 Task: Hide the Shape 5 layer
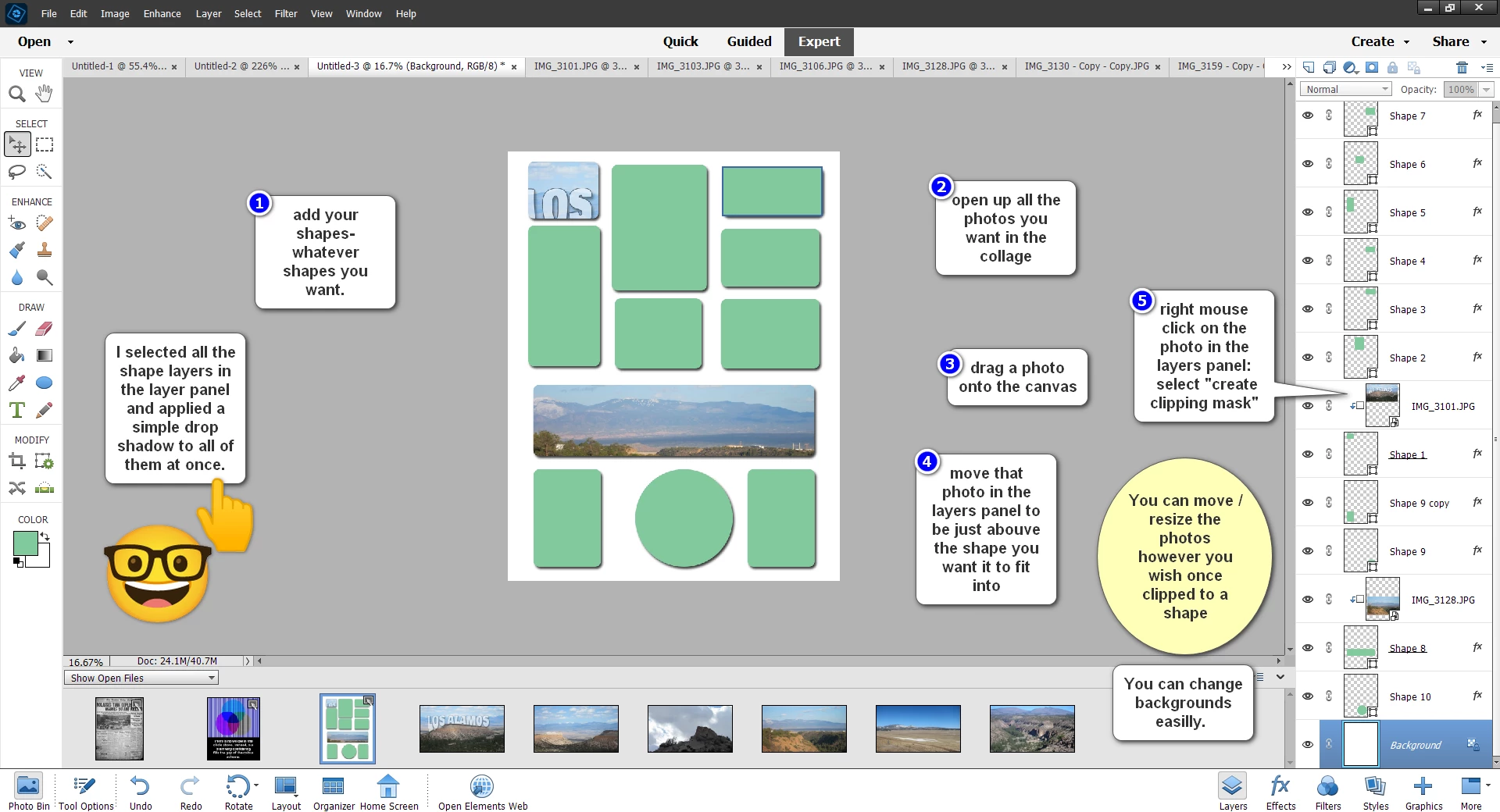pos(1308,212)
